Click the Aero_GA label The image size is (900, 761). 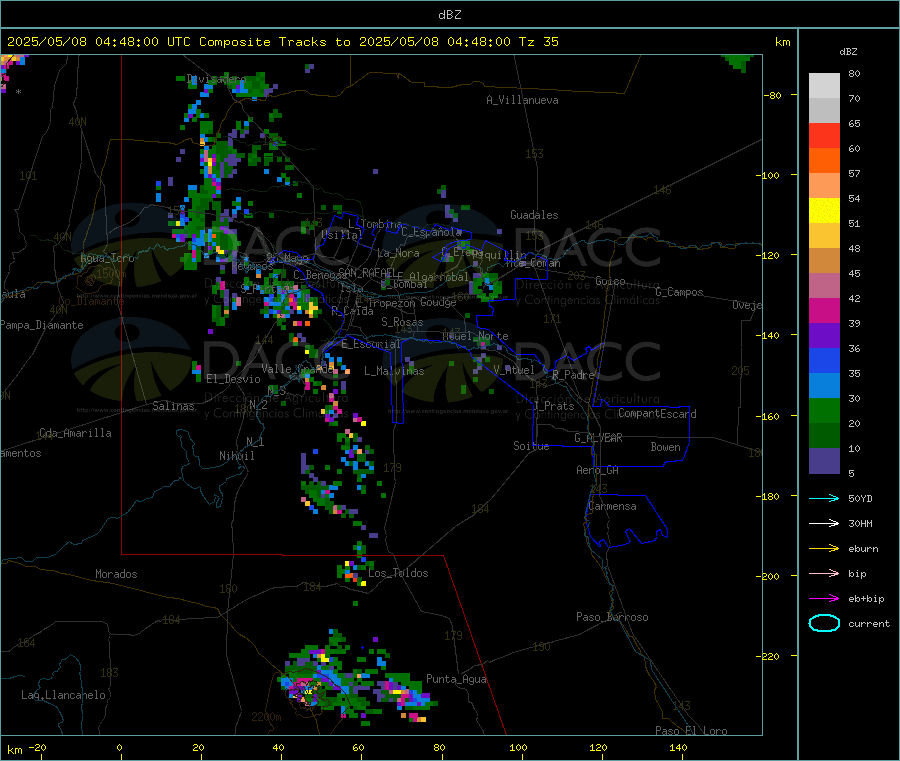pos(598,470)
